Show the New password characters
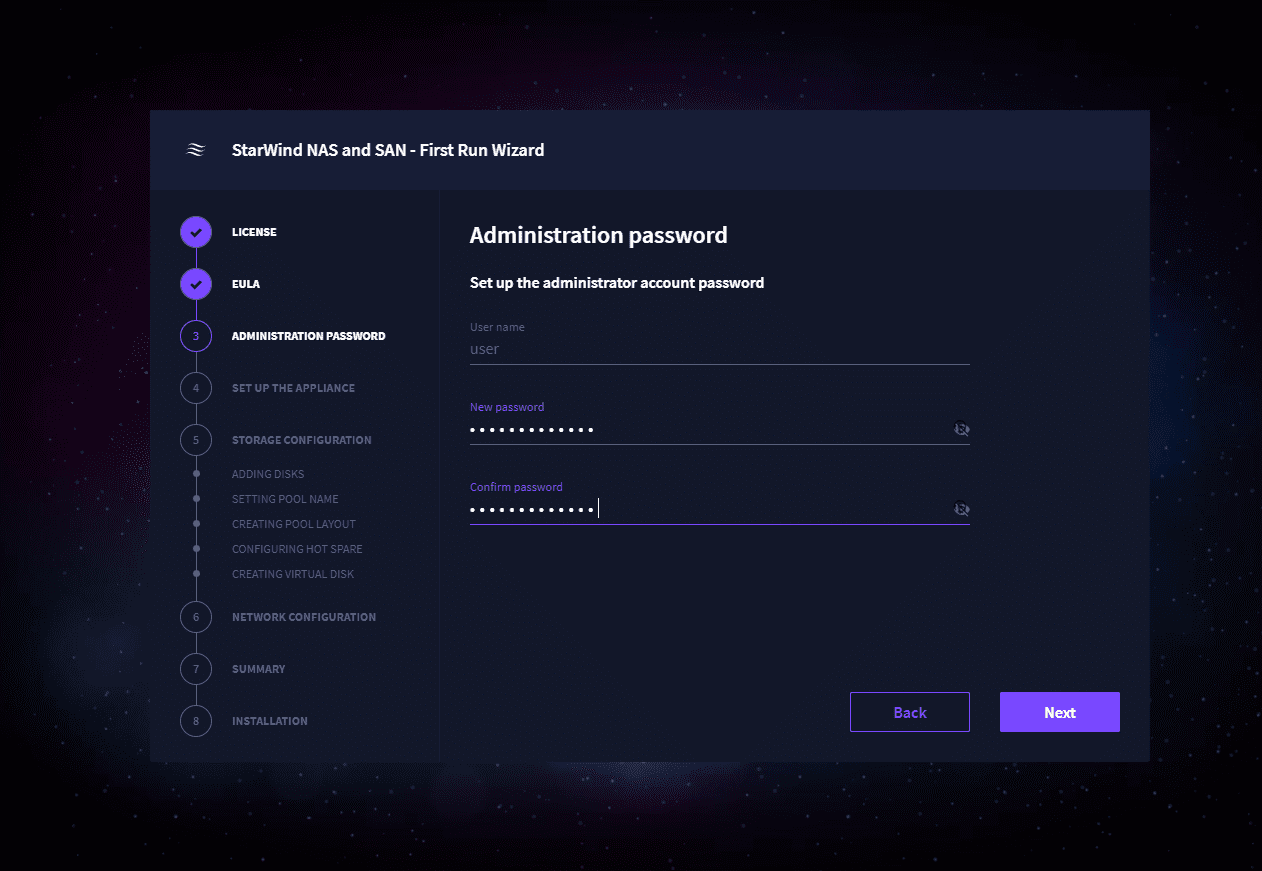The width and height of the screenshot is (1262, 871). click(x=961, y=429)
